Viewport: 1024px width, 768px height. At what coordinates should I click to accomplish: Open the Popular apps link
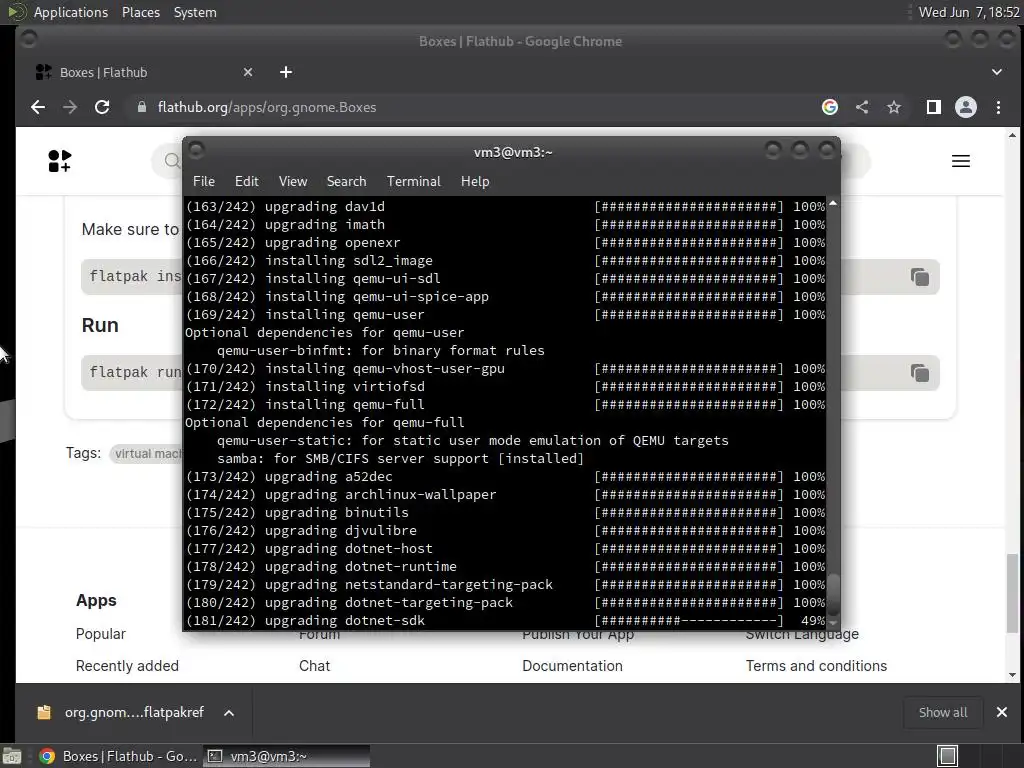tap(101, 634)
